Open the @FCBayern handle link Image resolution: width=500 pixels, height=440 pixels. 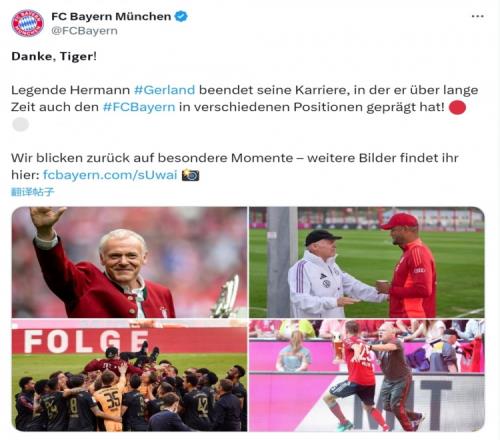click(84, 31)
